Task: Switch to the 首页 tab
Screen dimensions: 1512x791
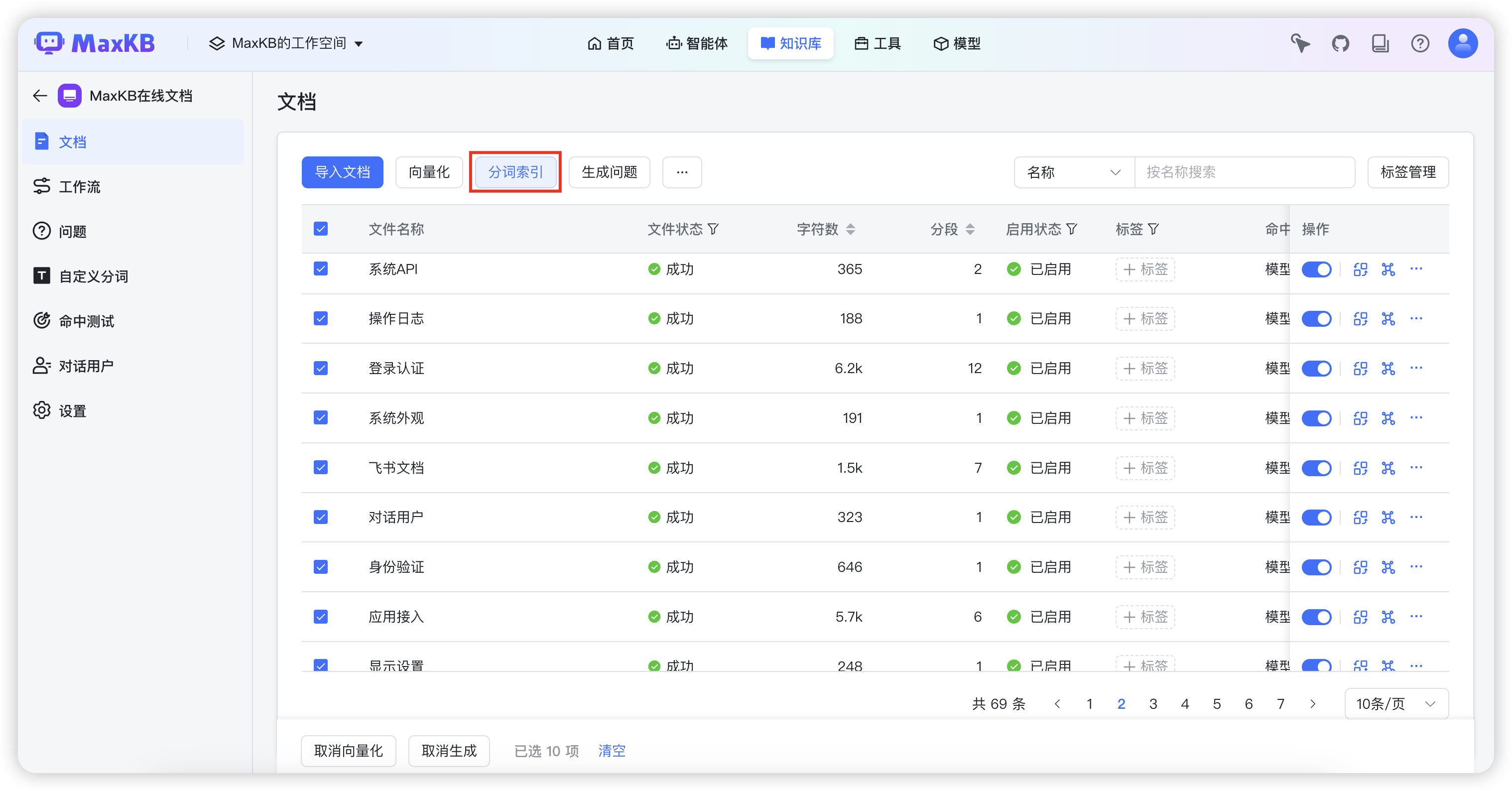Action: (x=611, y=43)
